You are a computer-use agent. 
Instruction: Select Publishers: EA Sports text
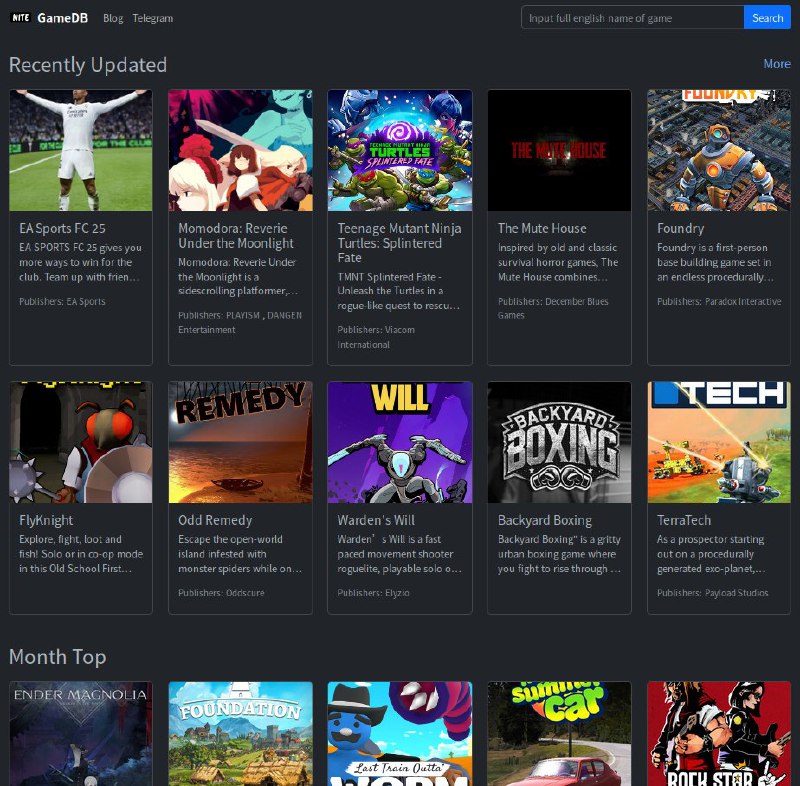tap(62, 301)
